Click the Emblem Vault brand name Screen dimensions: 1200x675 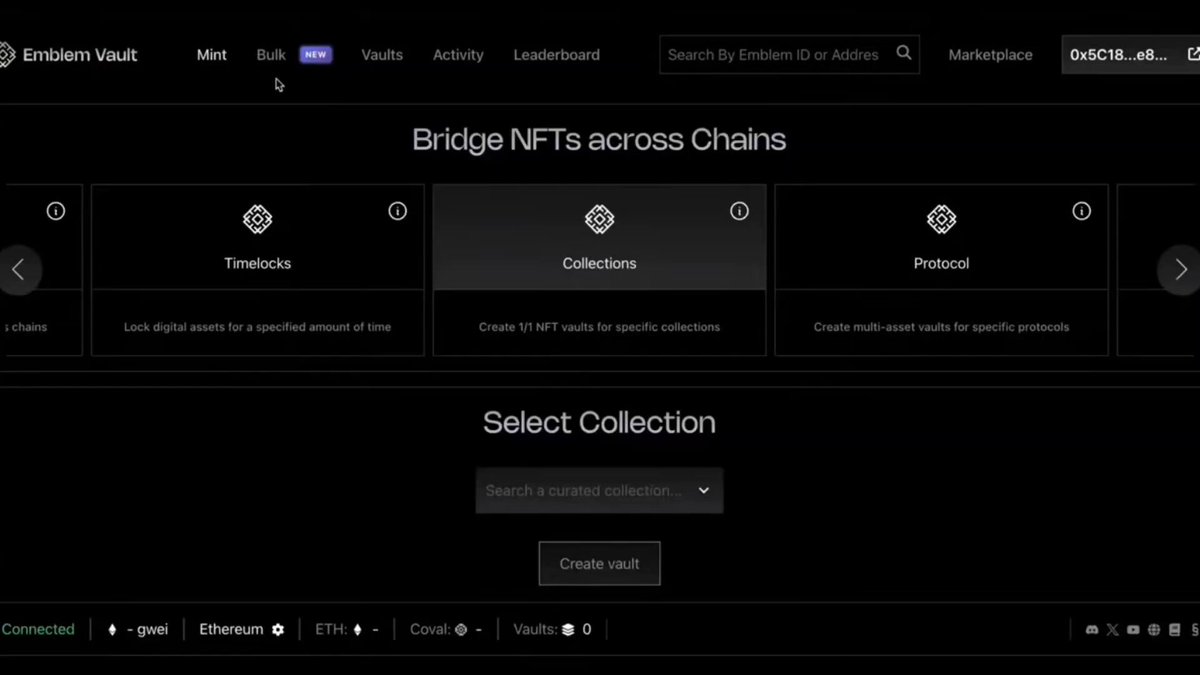pos(80,55)
